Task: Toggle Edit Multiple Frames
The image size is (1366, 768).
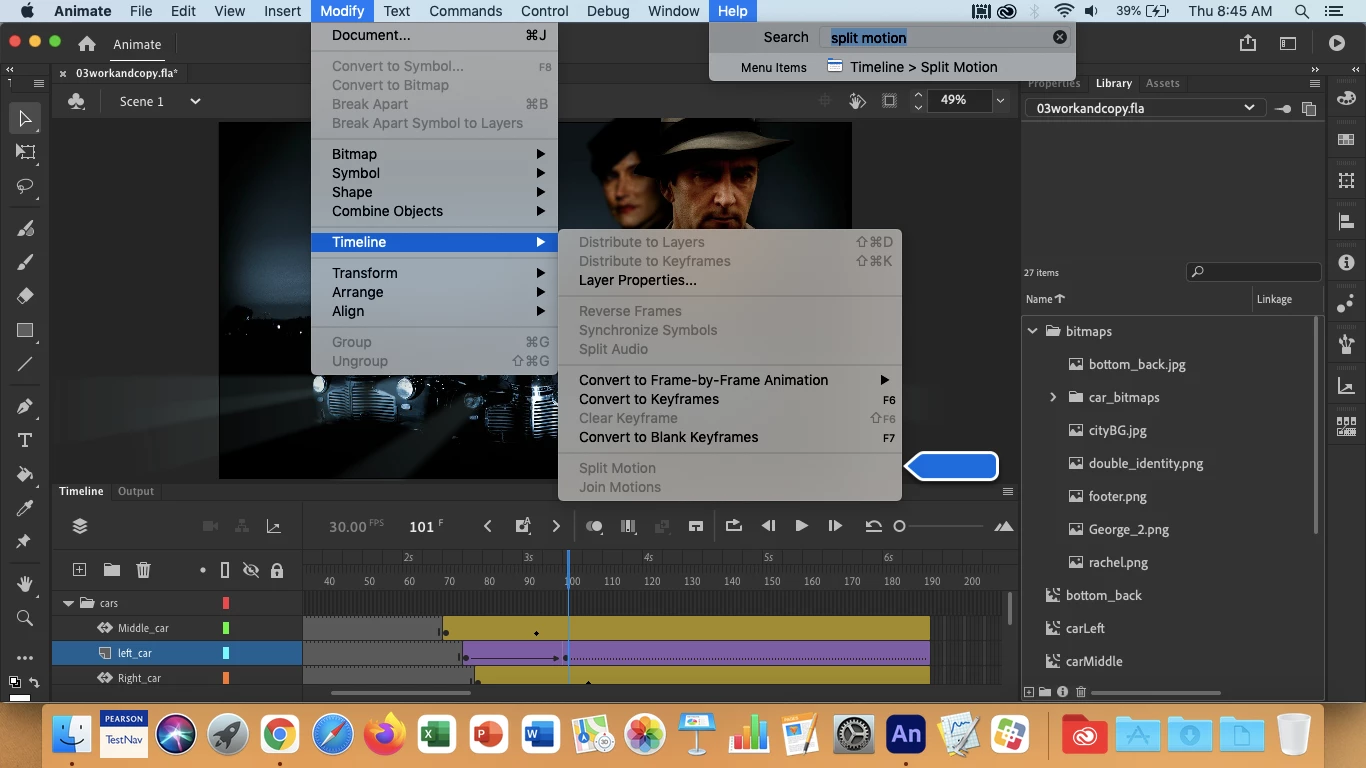Action: pos(628,526)
